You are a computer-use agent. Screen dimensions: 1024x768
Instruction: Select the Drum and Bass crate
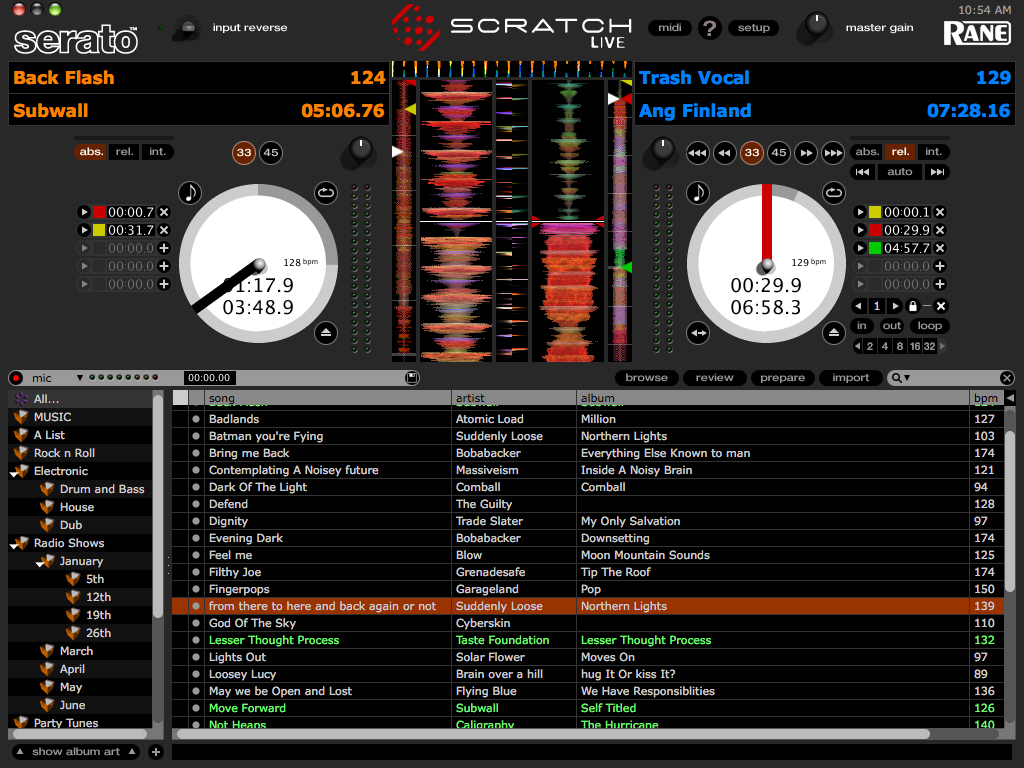[101, 489]
